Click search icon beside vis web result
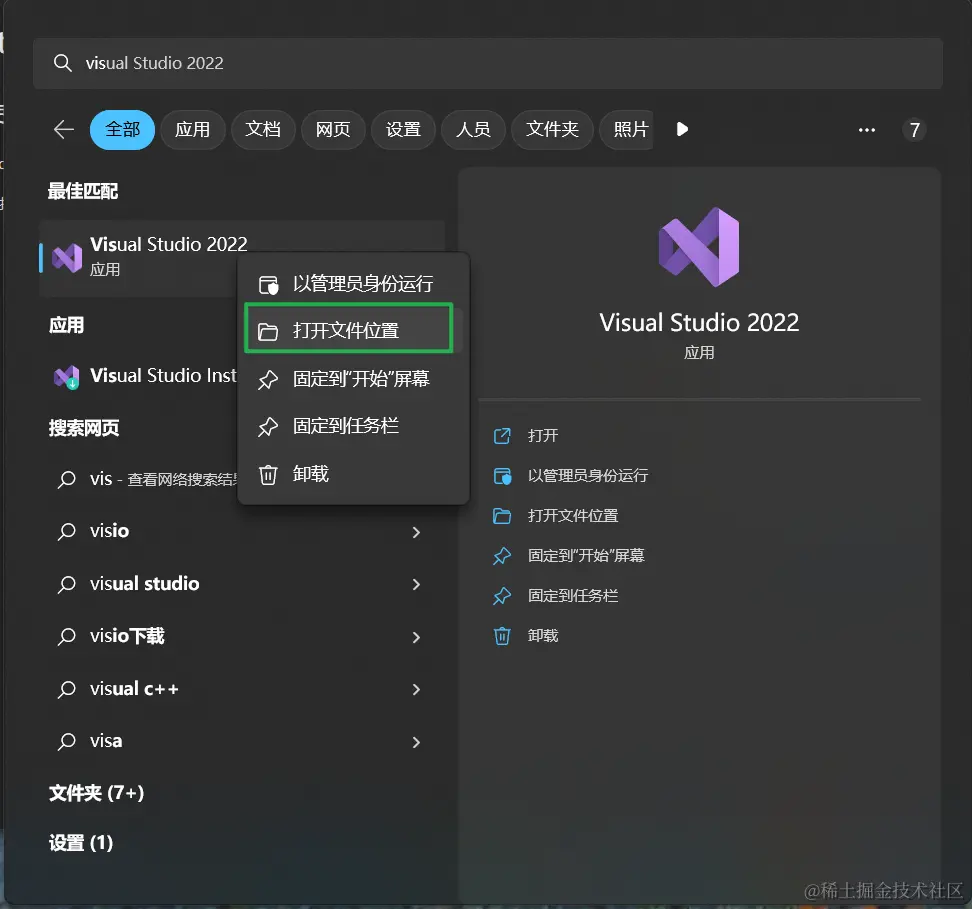This screenshot has height=909, width=972. click(66, 479)
